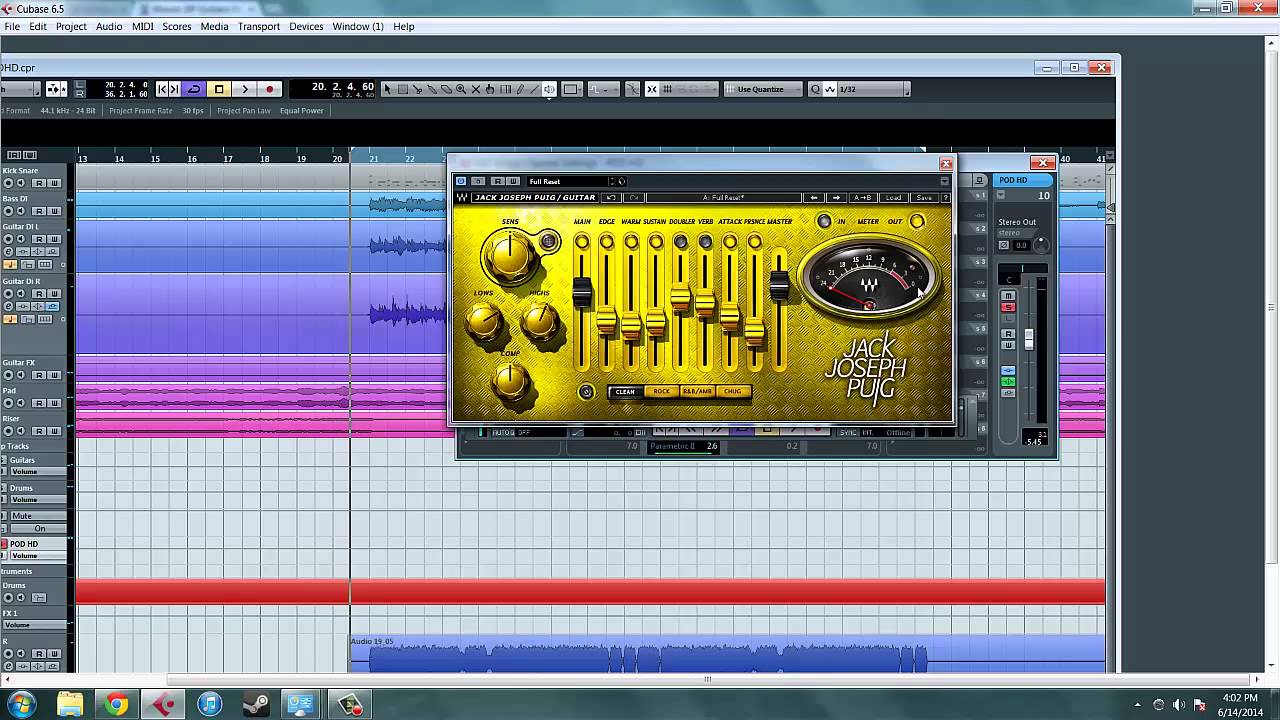The image size is (1280, 720).
Task: Open the Project menu
Action: point(71,26)
